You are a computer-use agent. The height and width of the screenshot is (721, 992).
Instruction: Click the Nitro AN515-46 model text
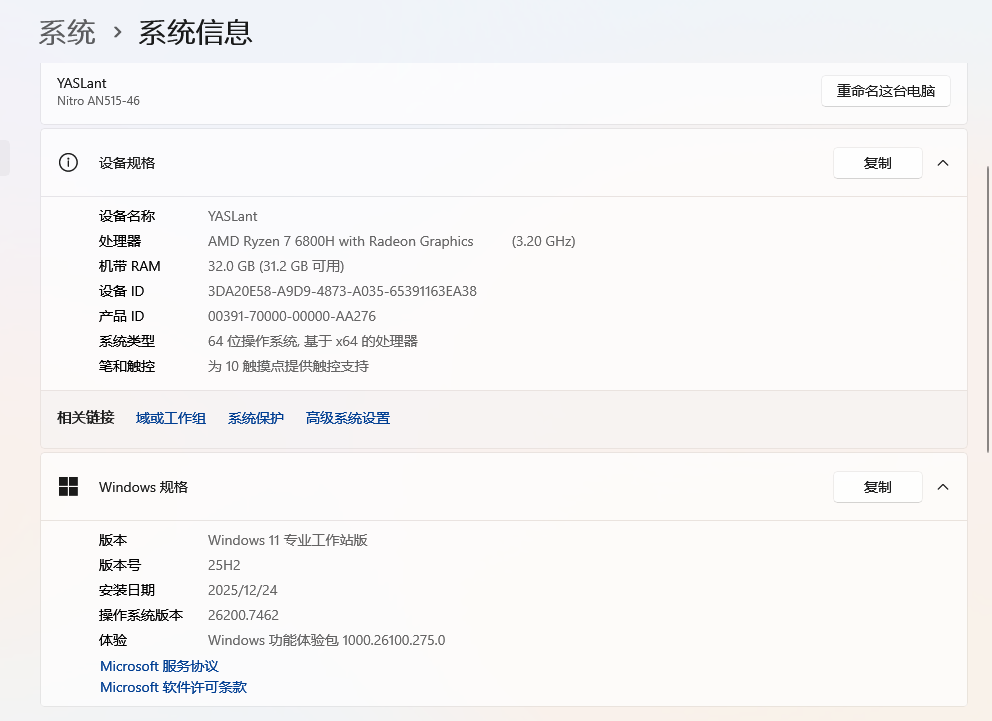point(98,101)
